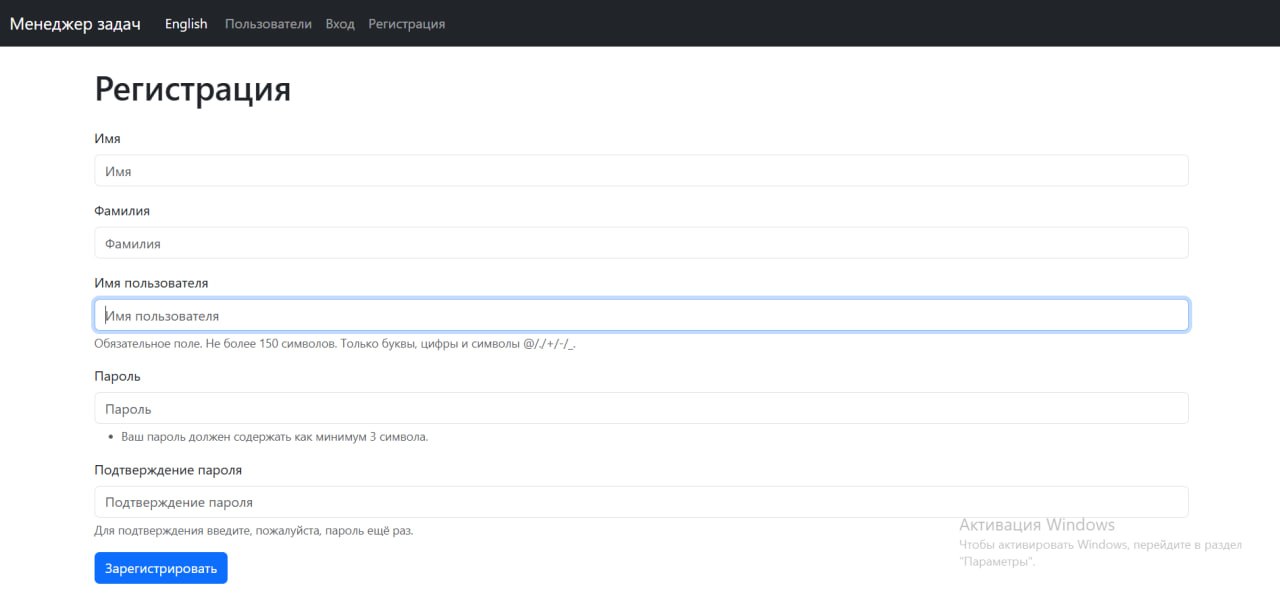
Task: Focus the Фамилия input field
Action: click(641, 243)
